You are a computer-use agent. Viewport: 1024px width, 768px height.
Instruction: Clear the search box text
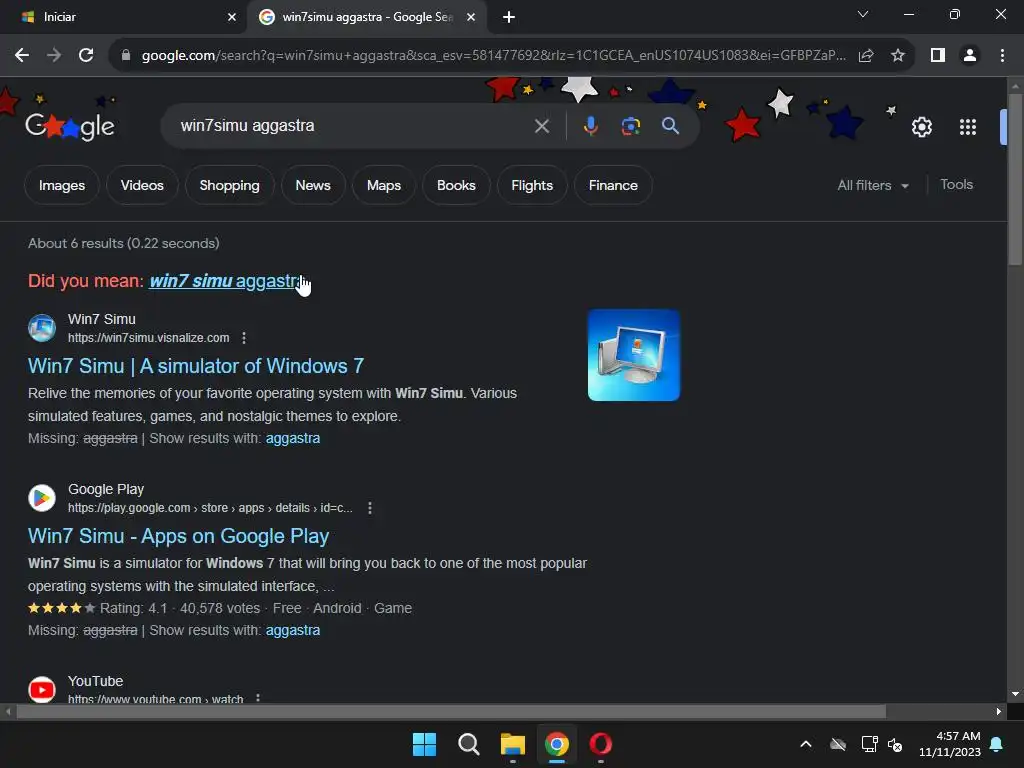click(541, 126)
